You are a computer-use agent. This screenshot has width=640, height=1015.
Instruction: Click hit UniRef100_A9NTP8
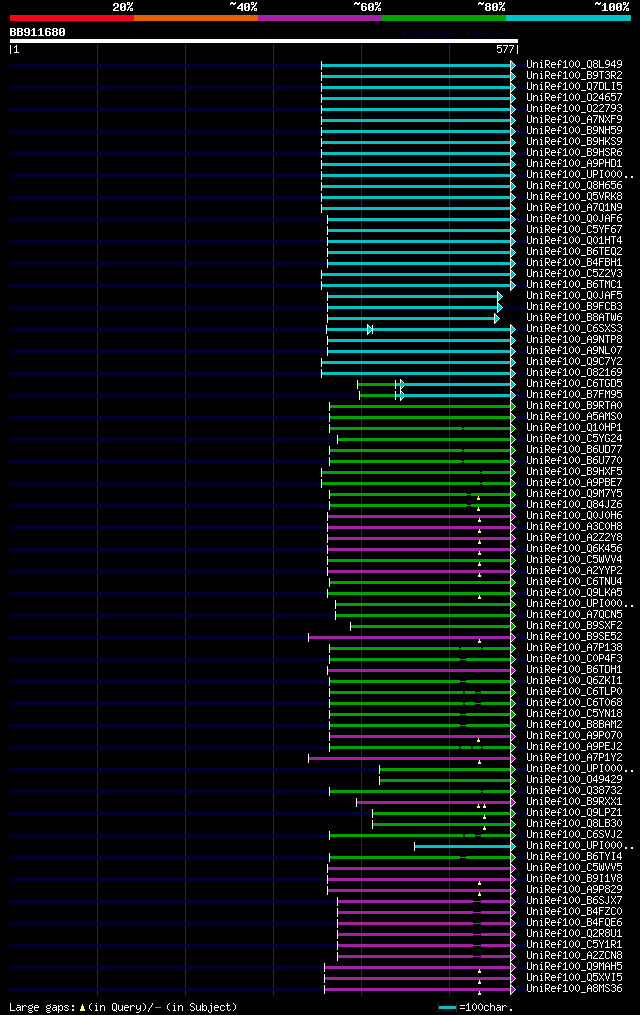(x=574, y=340)
